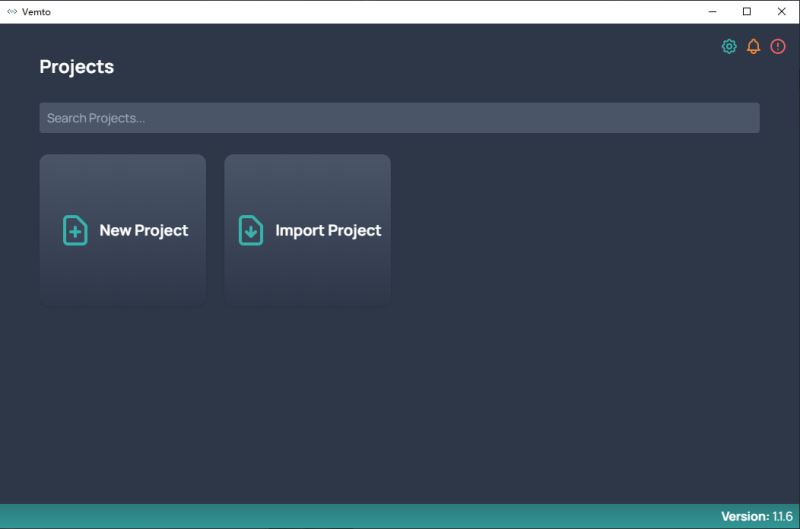Click the red exclamation alert icon
The height and width of the screenshot is (529, 800).
click(x=778, y=46)
